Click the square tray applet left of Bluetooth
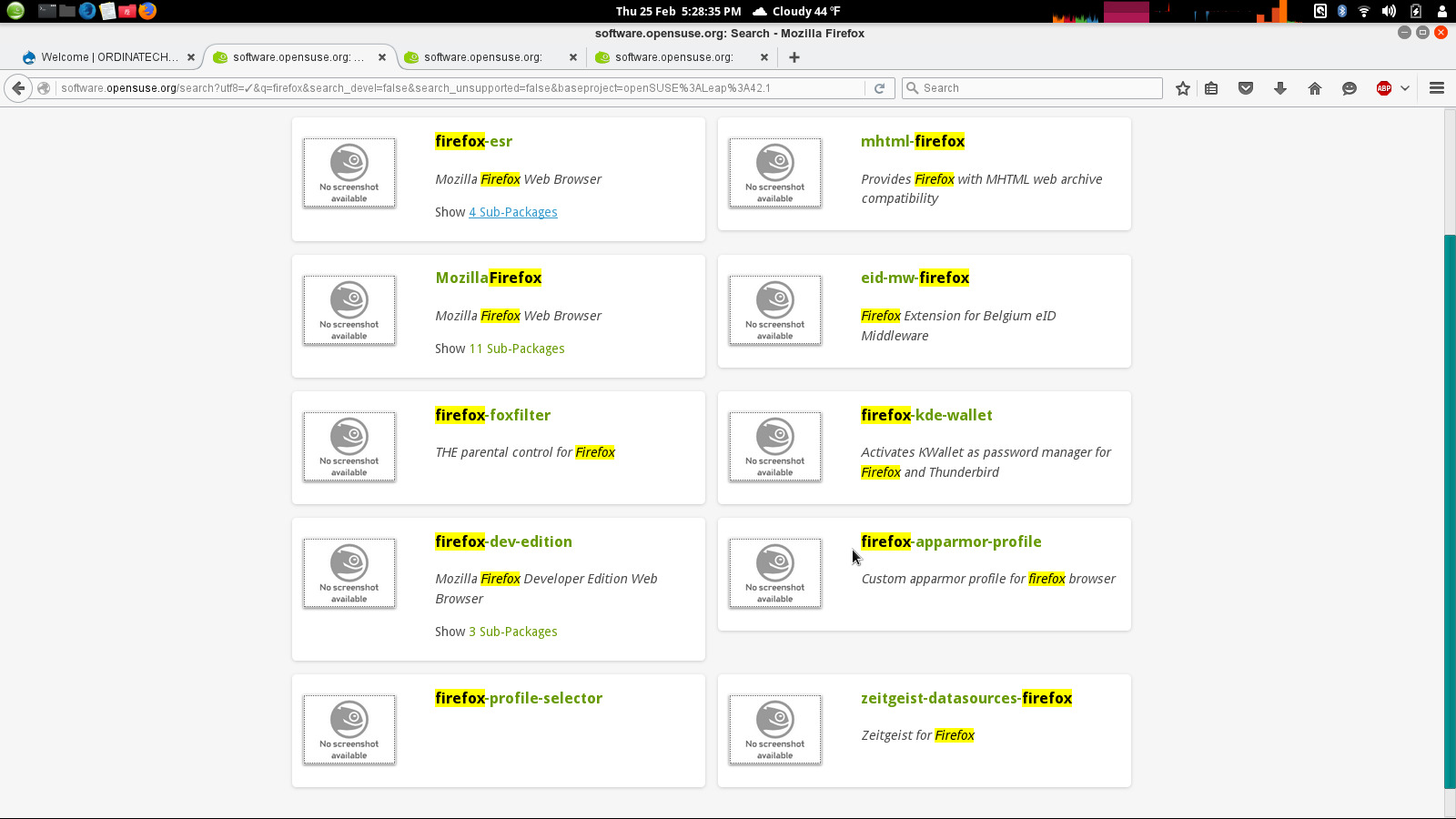The width and height of the screenshot is (1456, 819). click(1319, 11)
